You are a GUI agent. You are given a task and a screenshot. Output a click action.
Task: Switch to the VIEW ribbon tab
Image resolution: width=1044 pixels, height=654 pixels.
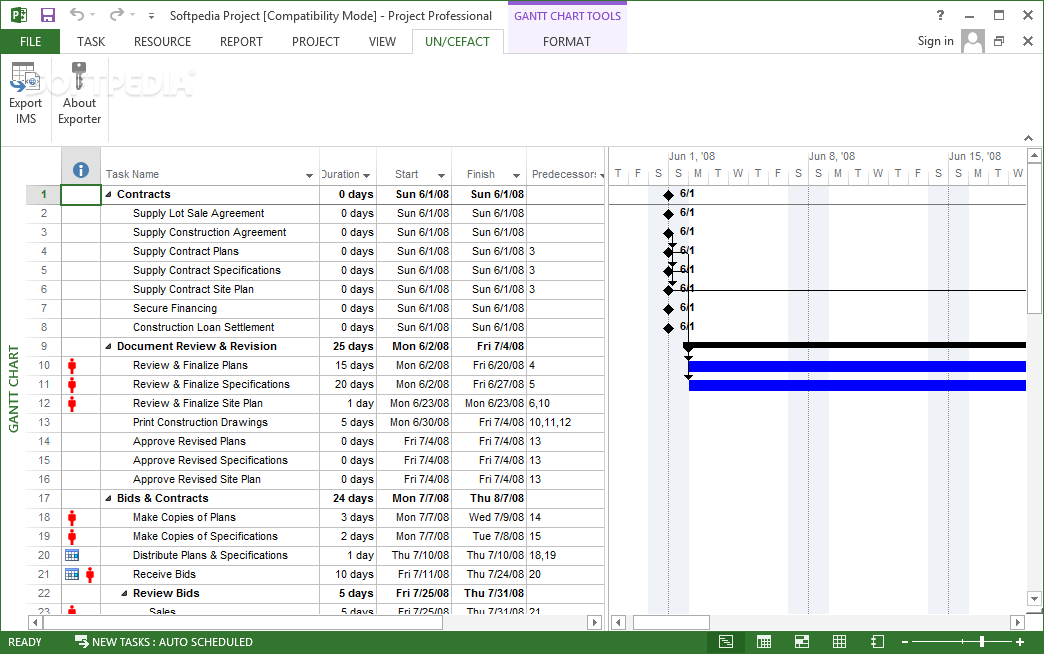click(382, 41)
